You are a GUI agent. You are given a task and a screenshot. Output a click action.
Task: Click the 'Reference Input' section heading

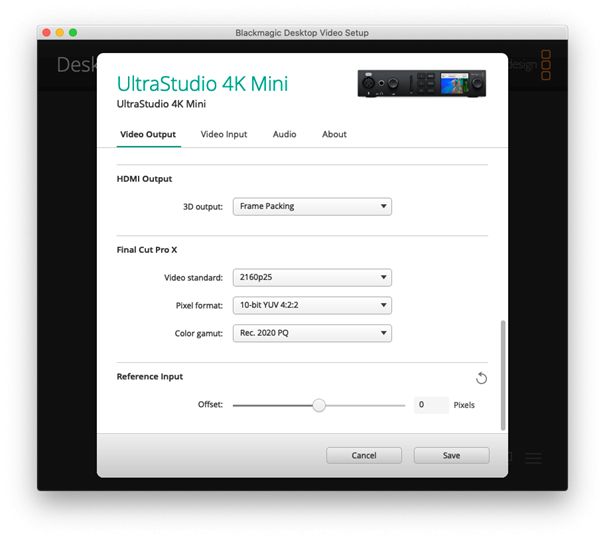150,376
